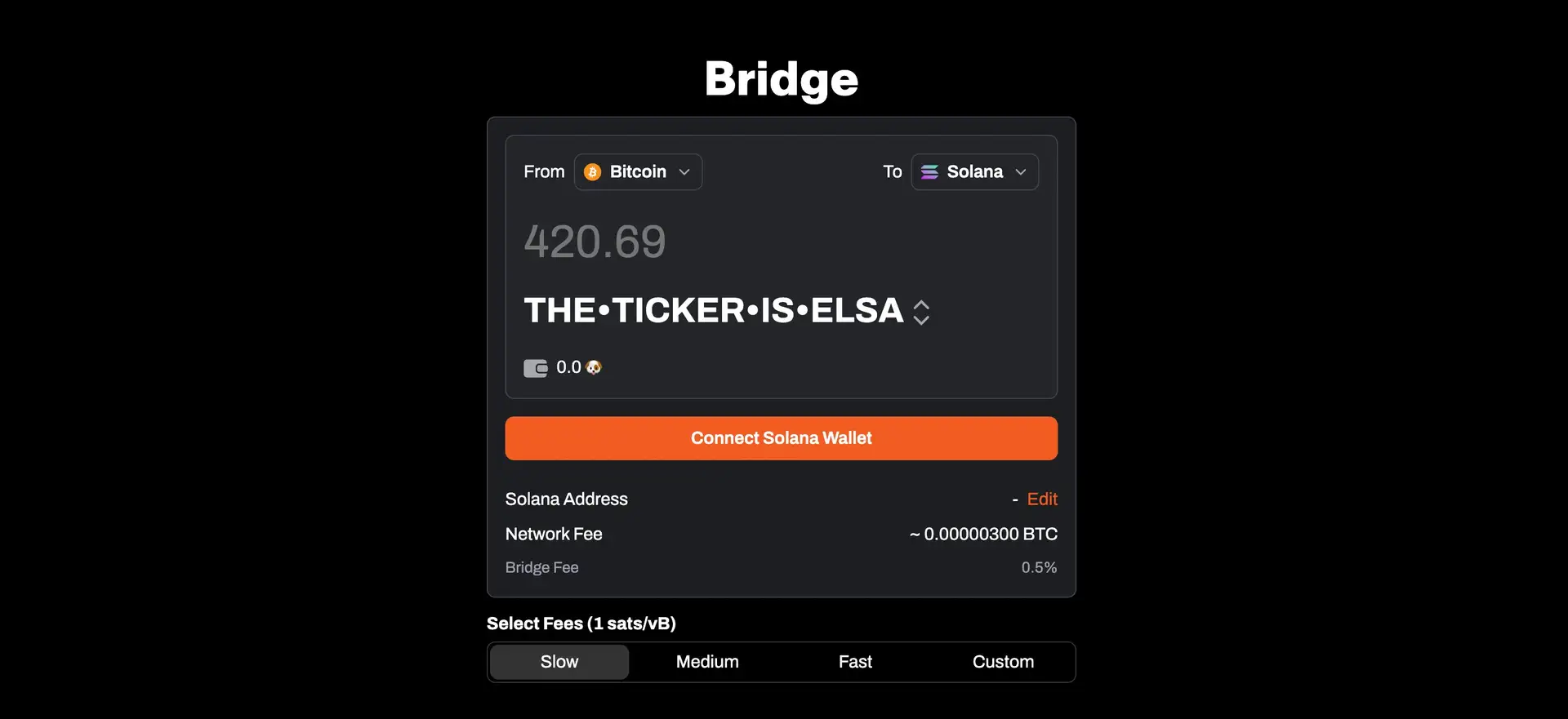
Task: Click the Solana Address label
Action: pyautogui.click(x=566, y=499)
